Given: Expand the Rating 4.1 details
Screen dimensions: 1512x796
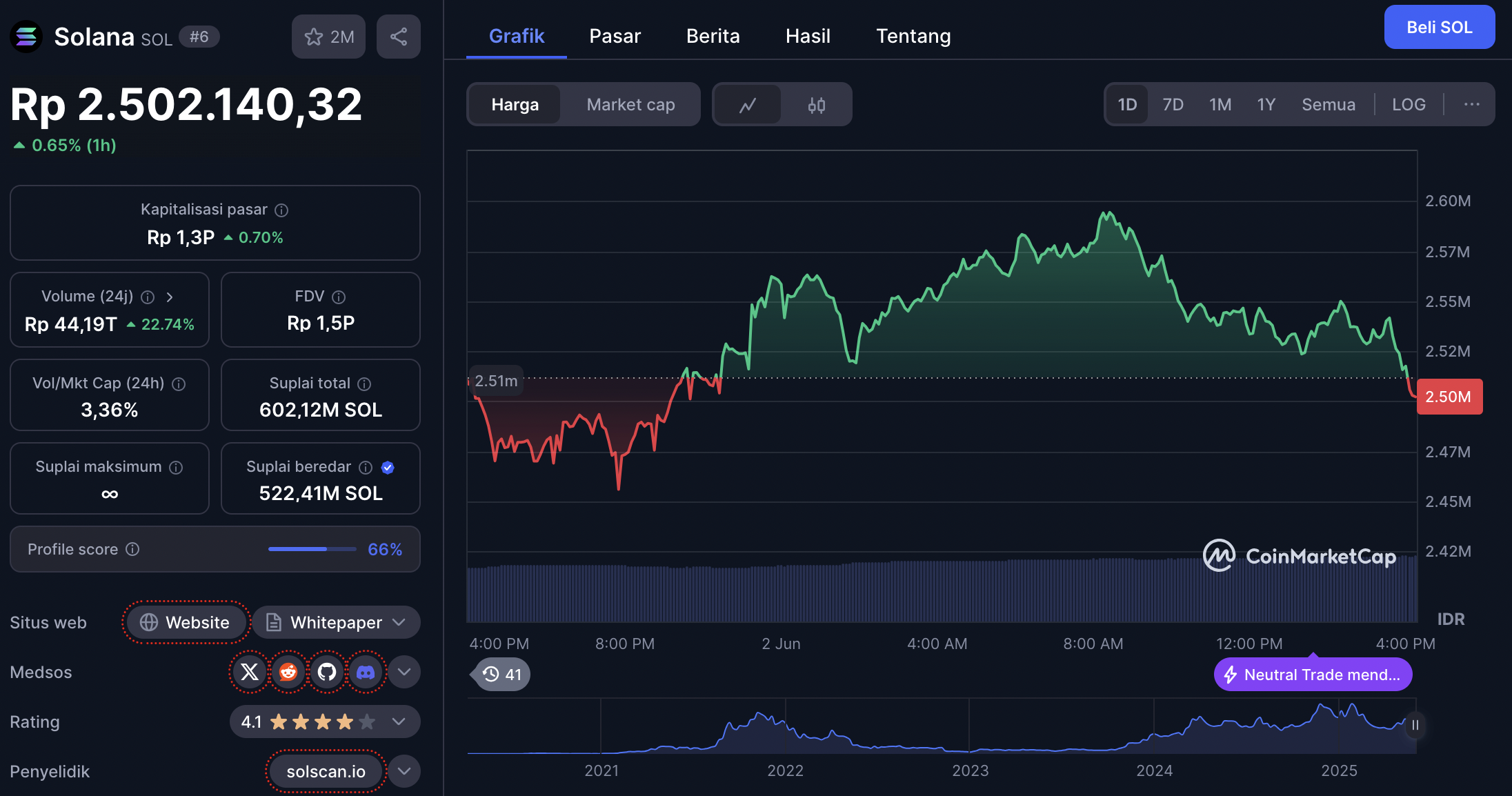Looking at the screenshot, I should pyautogui.click(x=326, y=722).
